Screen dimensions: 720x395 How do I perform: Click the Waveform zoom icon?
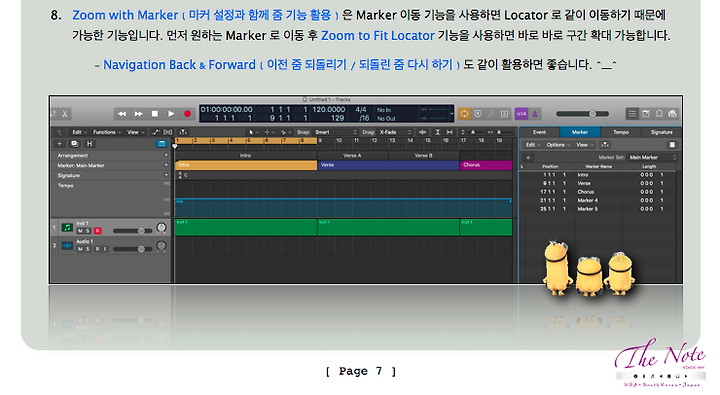point(422,132)
